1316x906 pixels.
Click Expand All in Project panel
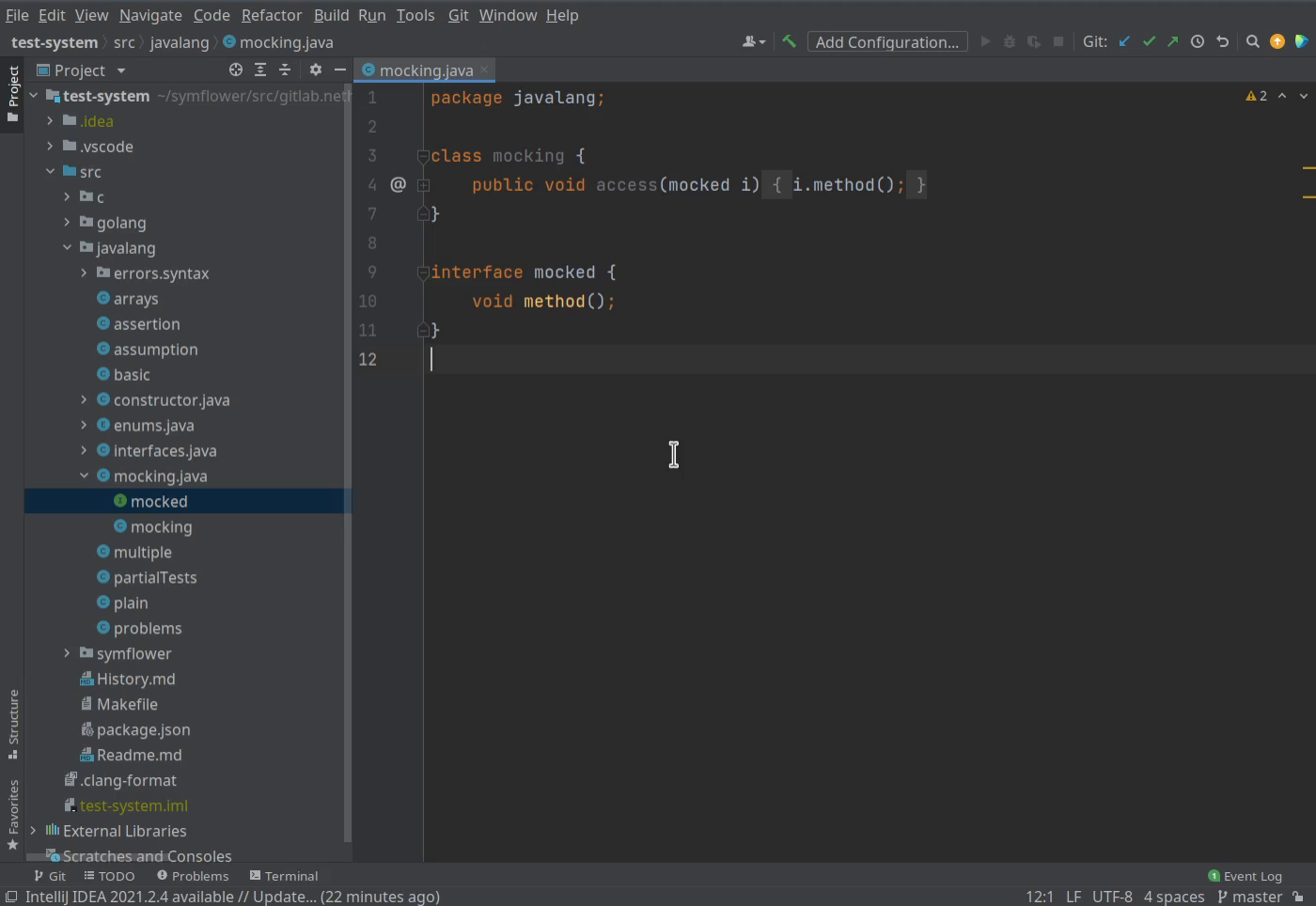260,70
